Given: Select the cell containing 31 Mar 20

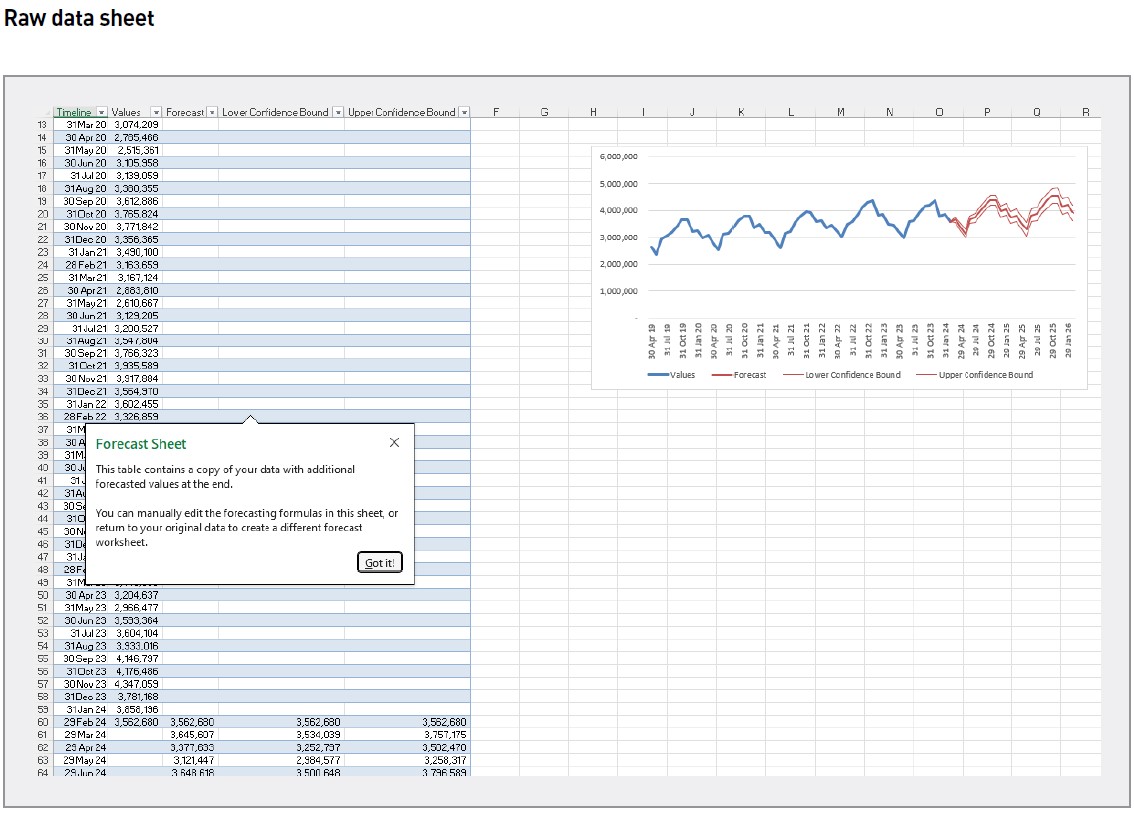Looking at the screenshot, I should tap(85, 124).
